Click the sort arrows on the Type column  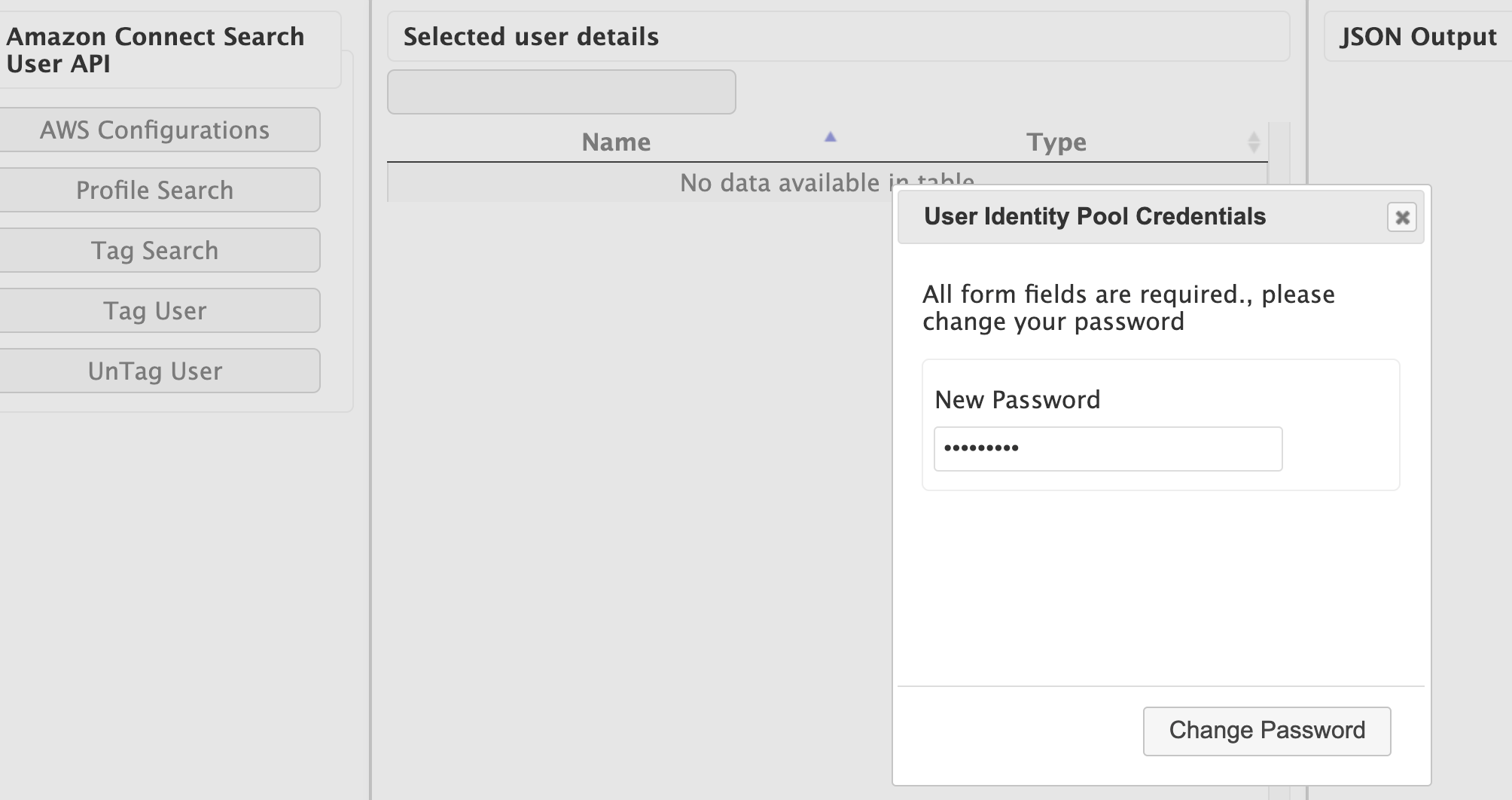click(1254, 142)
